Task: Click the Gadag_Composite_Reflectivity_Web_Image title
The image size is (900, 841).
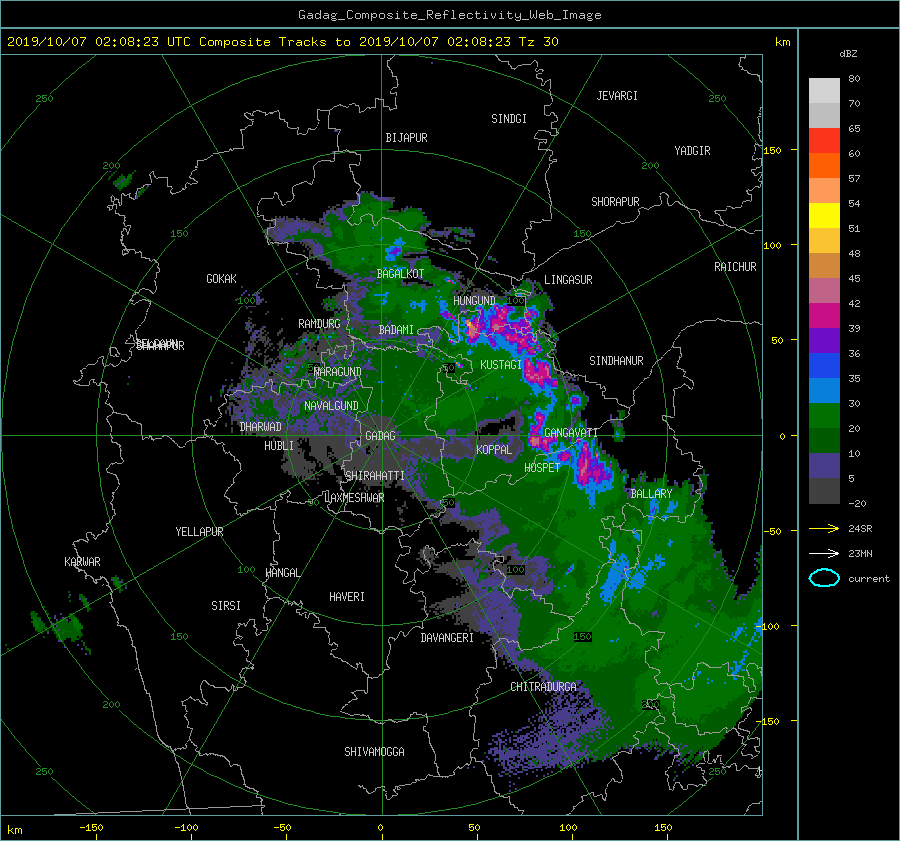Action: point(449,15)
